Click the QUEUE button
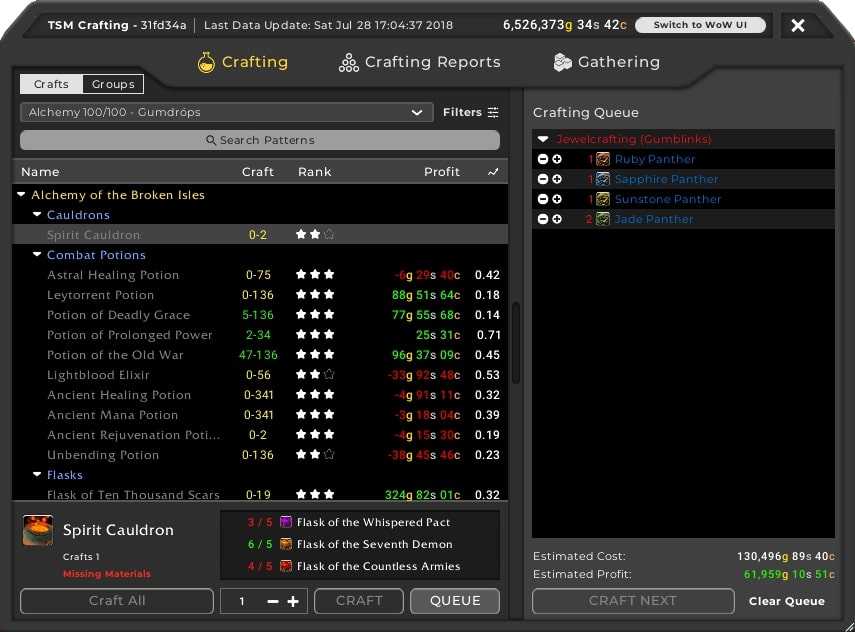Image resolution: width=855 pixels, height=632 pixels. pyautogui.click(x=455, y=601)
